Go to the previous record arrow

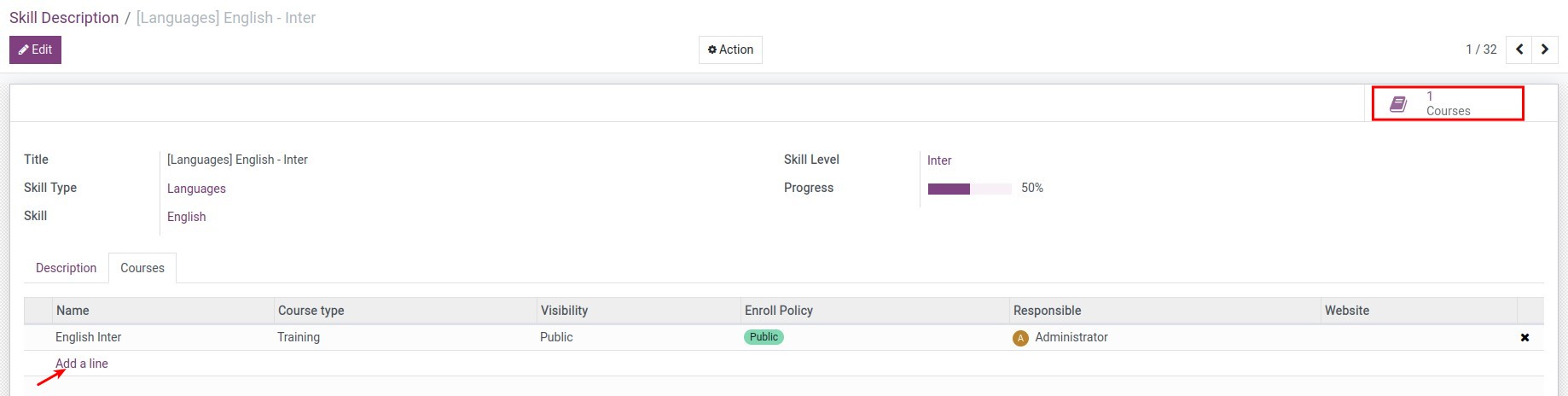(x=1519, y=49)
